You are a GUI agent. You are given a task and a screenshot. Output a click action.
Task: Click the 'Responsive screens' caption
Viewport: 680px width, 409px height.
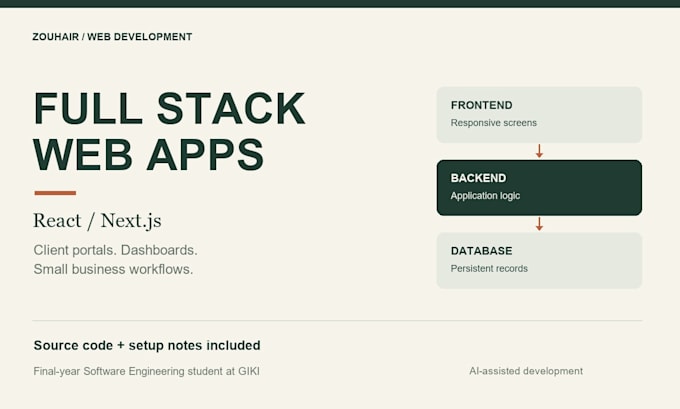click(x=494, y=123)
